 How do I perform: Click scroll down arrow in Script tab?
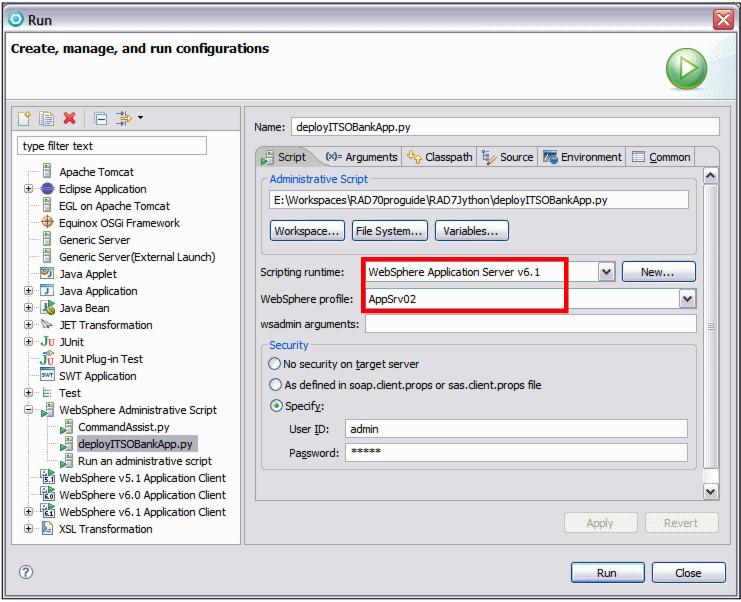[x=711, y=491]
